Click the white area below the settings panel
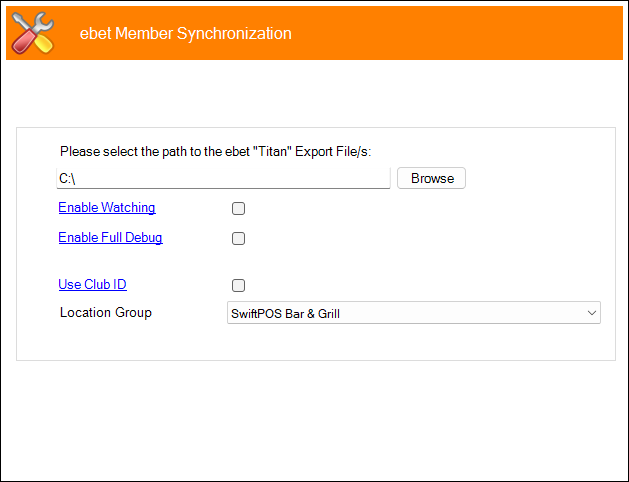629x482 pixels. (x=314, y=419)
